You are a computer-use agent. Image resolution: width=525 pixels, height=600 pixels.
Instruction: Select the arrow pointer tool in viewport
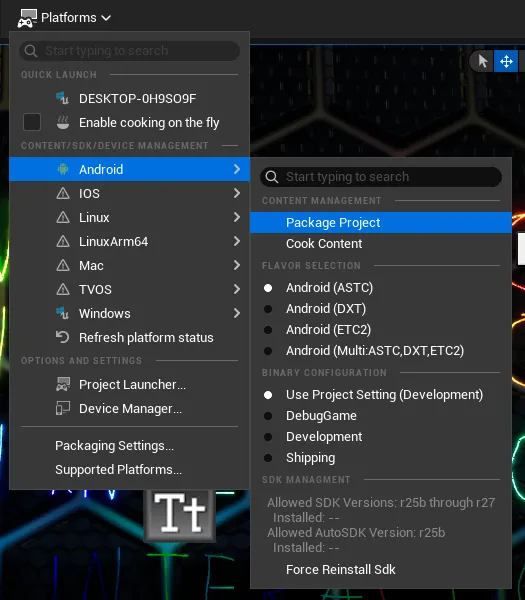tap(483, 61)
